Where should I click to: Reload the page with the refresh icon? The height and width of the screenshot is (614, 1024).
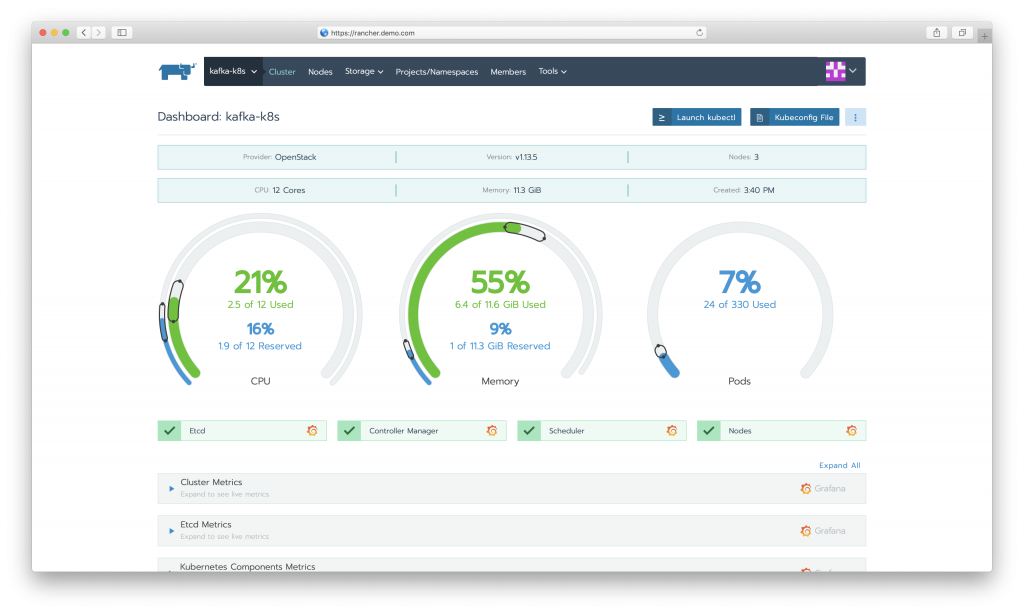point(699,33)
